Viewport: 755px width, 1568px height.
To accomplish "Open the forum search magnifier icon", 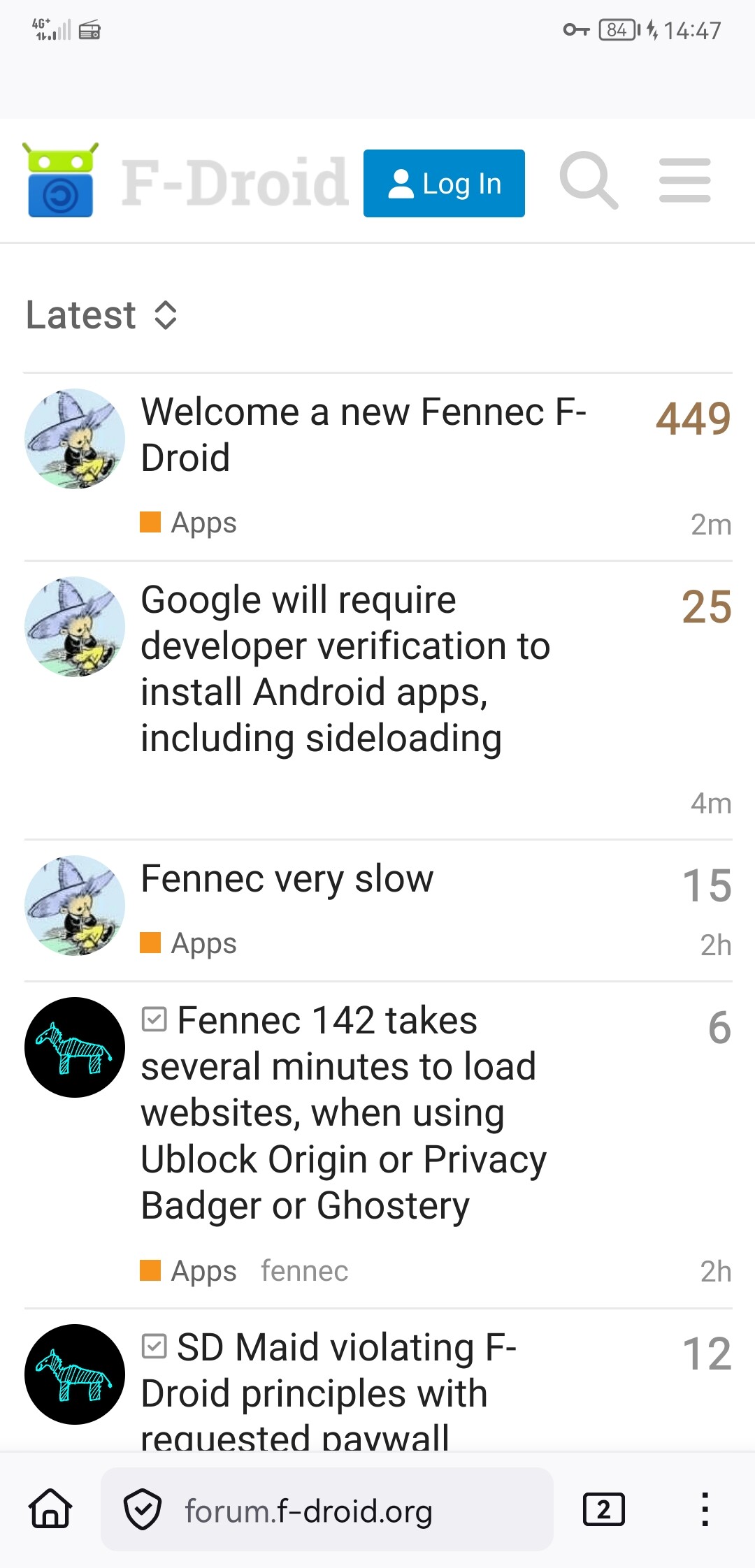I will pyautogui.click(x=589, y=181).
